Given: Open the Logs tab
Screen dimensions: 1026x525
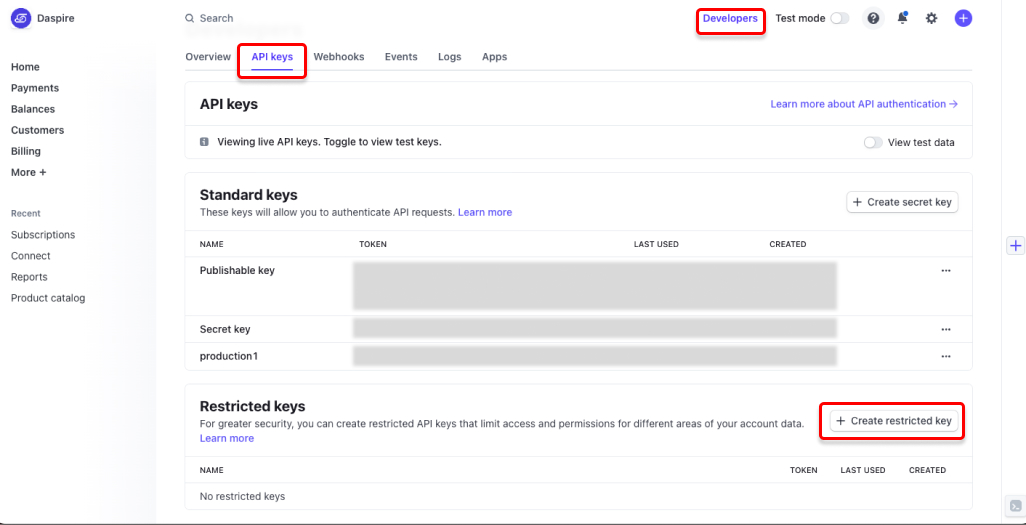Looking at the screenshot, I should (x=450, y=57).
